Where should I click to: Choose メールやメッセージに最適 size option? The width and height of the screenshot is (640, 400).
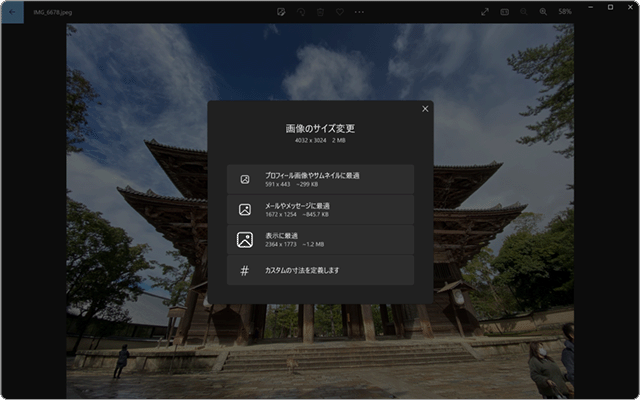[320, 209]
